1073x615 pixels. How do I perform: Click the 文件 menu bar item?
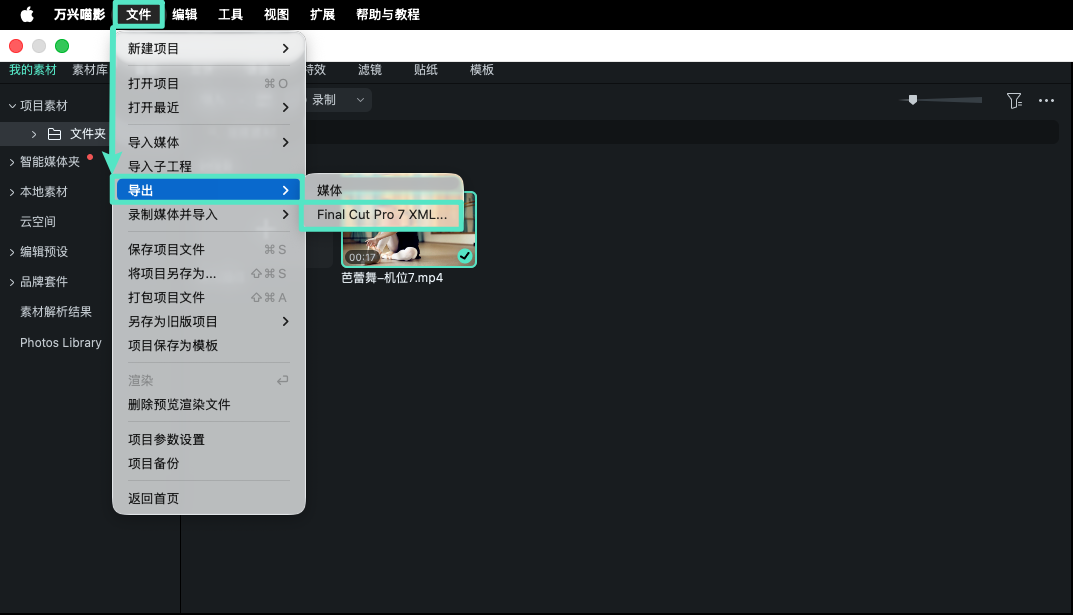(x=138, y=14)
